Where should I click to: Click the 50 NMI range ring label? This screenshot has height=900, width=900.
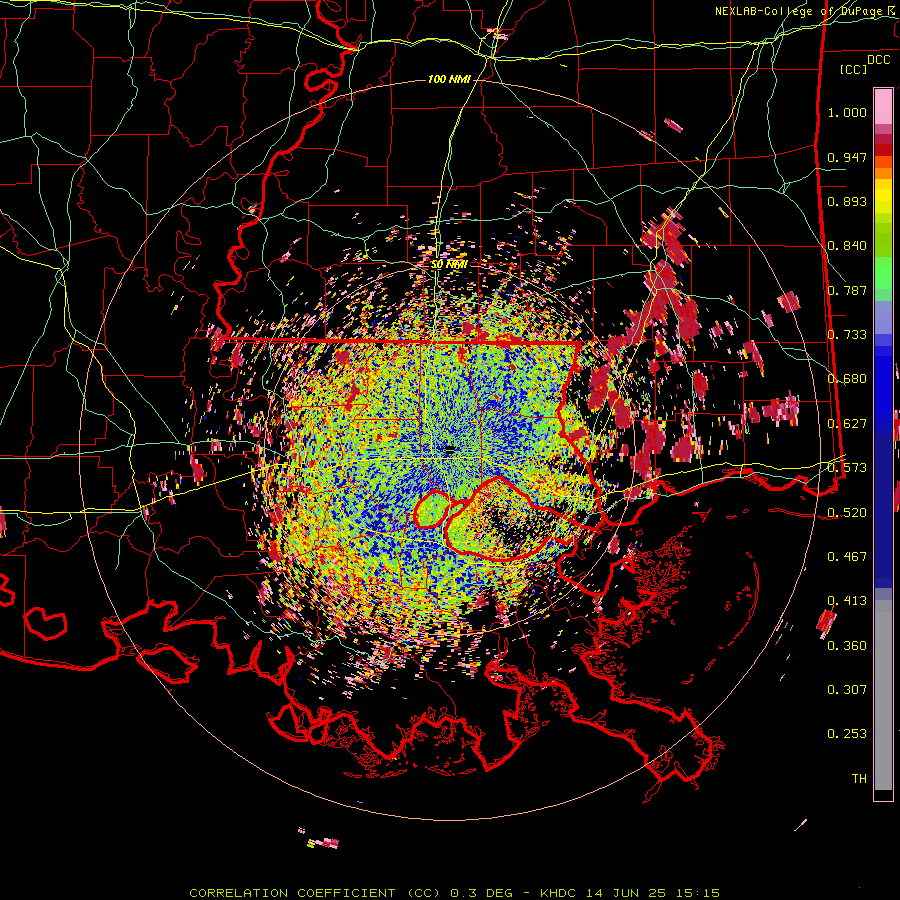pyautogui.click(x=449, y=265)
